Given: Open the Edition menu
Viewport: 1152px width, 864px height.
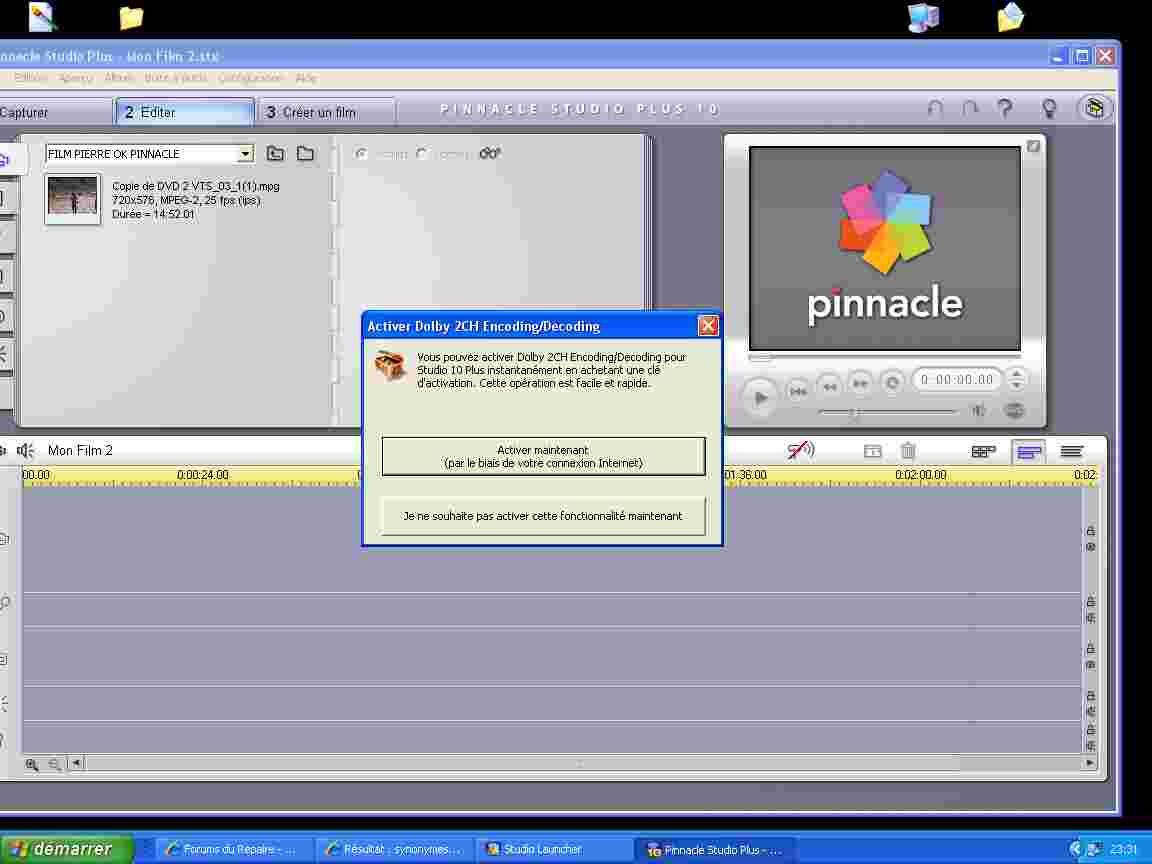Looking at the screenshot, I should click(31, 78).
